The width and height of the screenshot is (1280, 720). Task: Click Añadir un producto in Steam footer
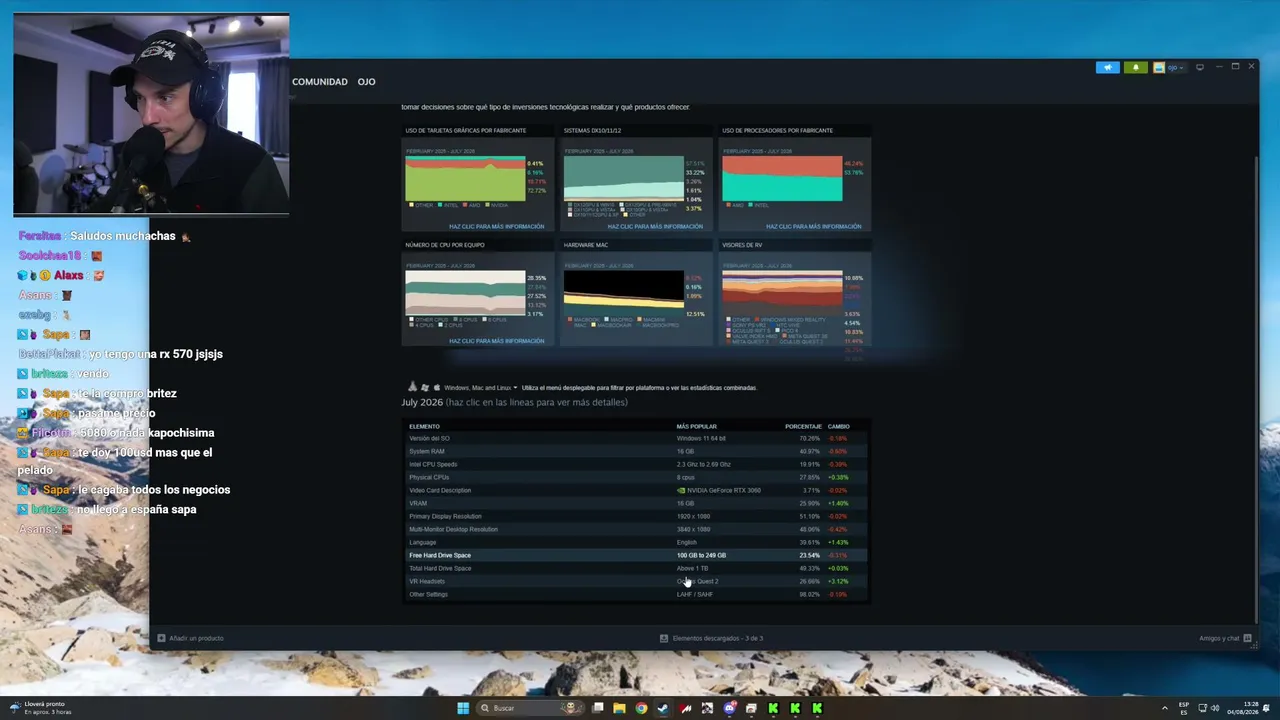point(190,638)
